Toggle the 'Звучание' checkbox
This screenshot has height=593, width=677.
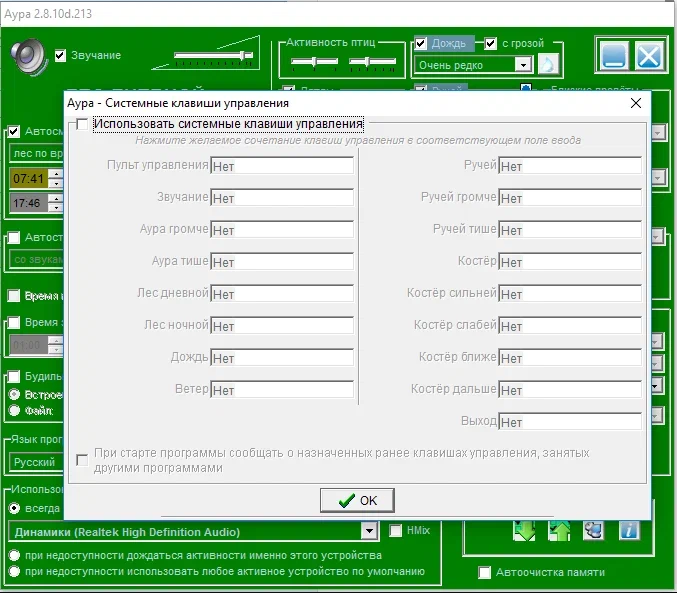(61, 56)
